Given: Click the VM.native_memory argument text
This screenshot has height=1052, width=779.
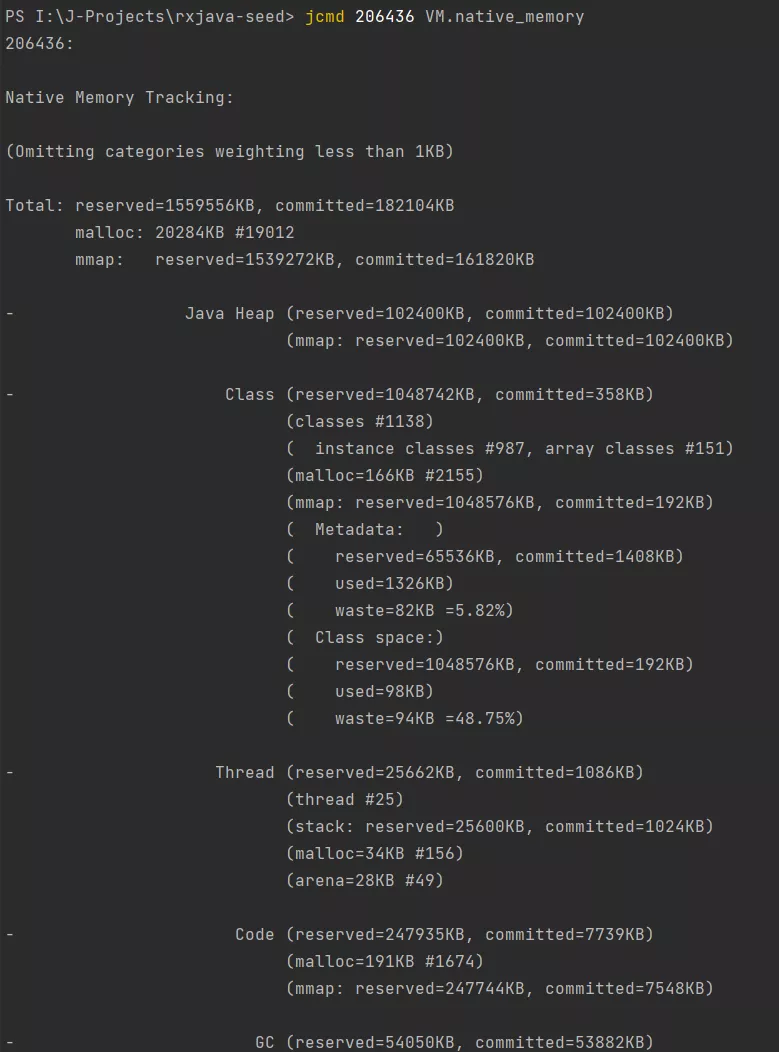Looking at the screenshot, I should 505,17.
